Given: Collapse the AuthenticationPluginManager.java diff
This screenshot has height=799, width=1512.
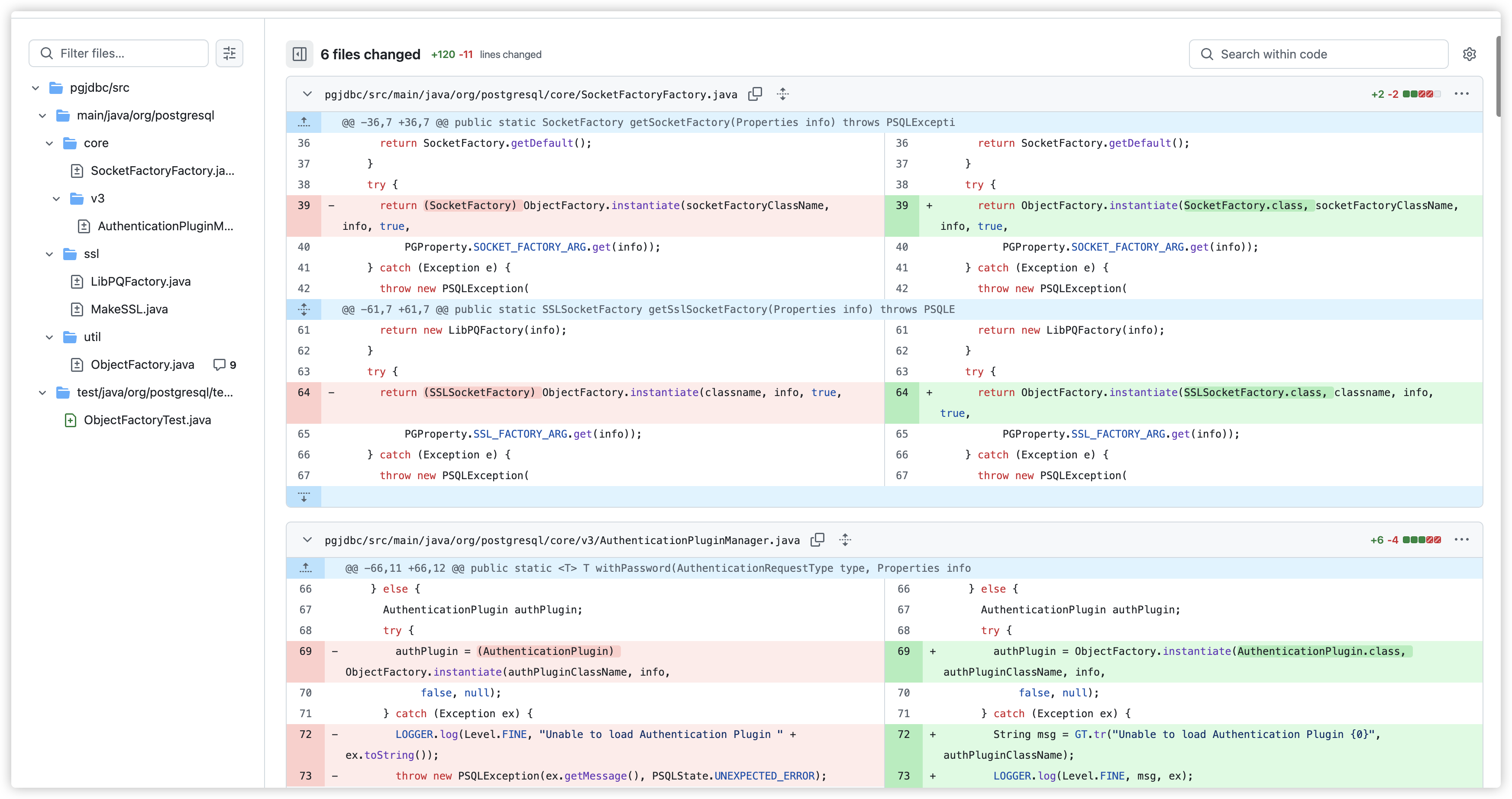Looking at the screenshot, I should click(307, 540).
